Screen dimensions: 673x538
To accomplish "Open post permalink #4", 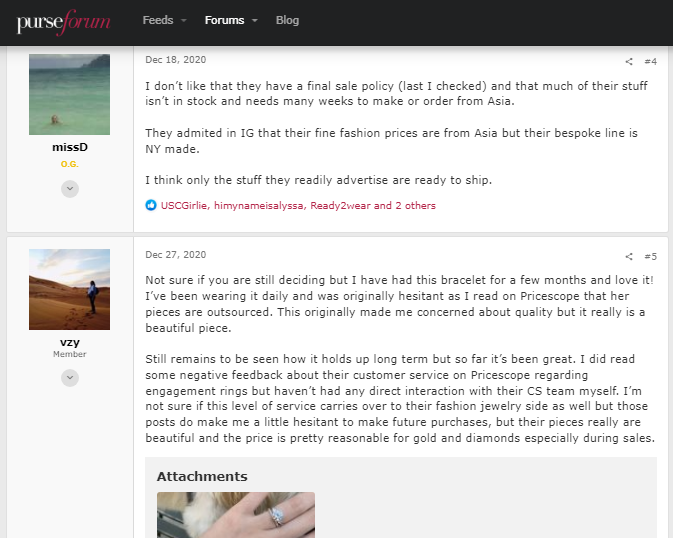I will point(650,61).
